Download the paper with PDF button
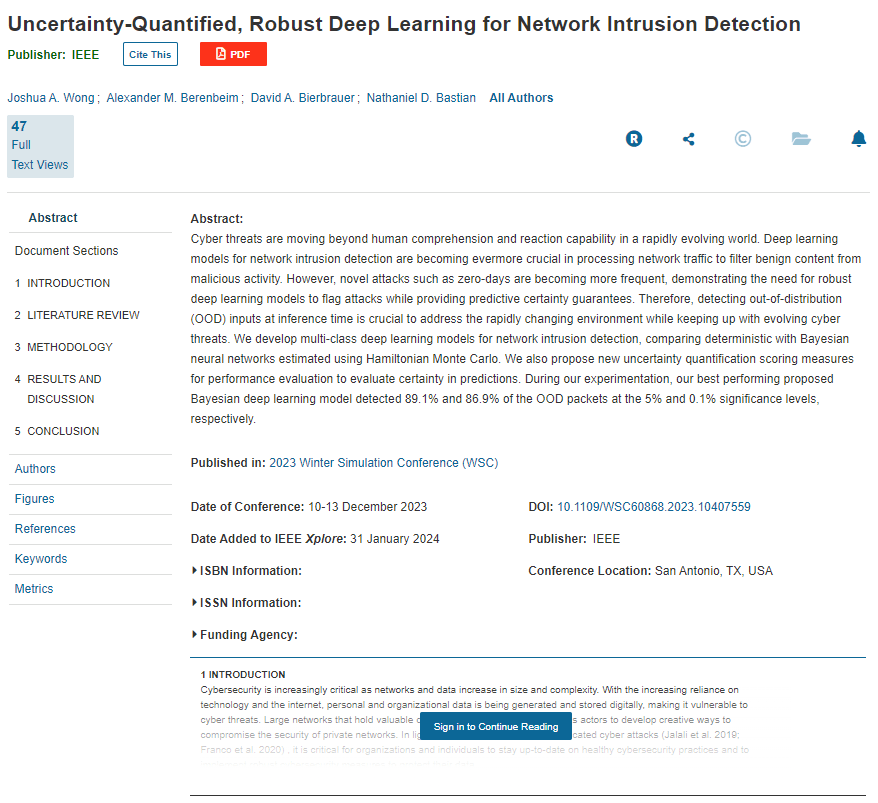This screenshot has height=803, width=878. click(233, 54)
